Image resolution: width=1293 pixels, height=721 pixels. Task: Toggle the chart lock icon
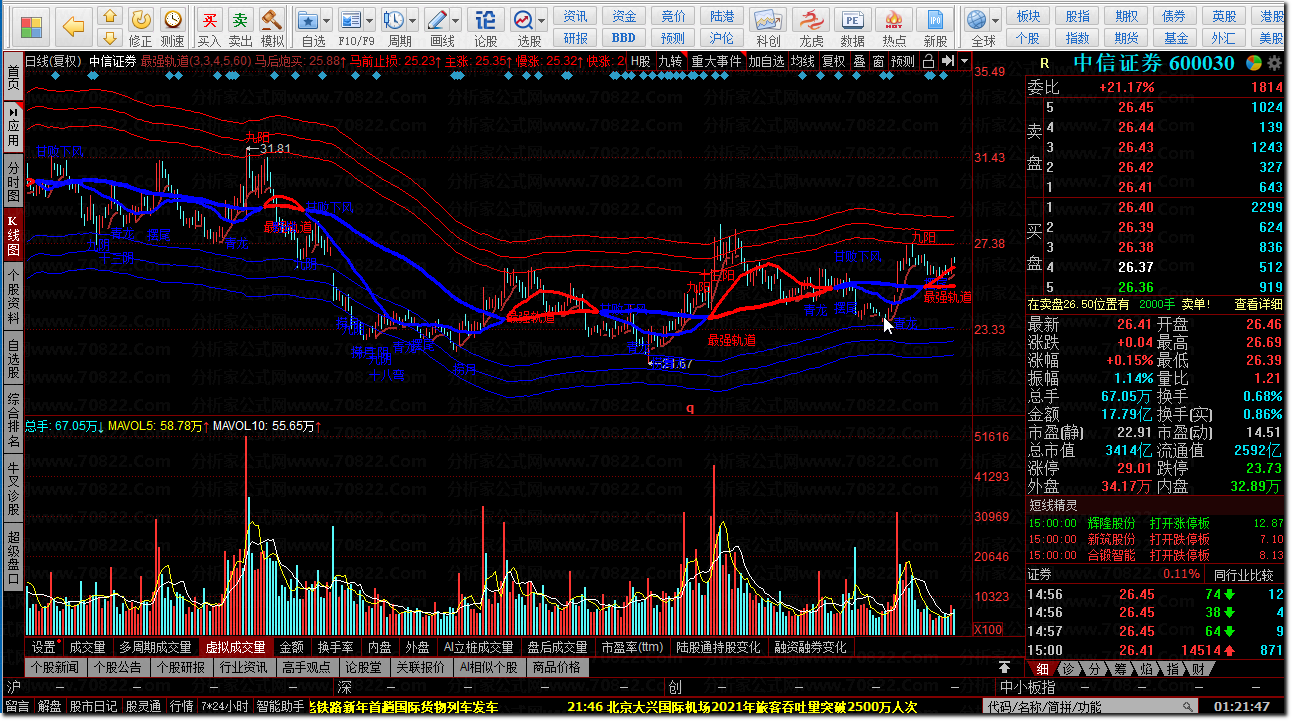click(928, 60)
